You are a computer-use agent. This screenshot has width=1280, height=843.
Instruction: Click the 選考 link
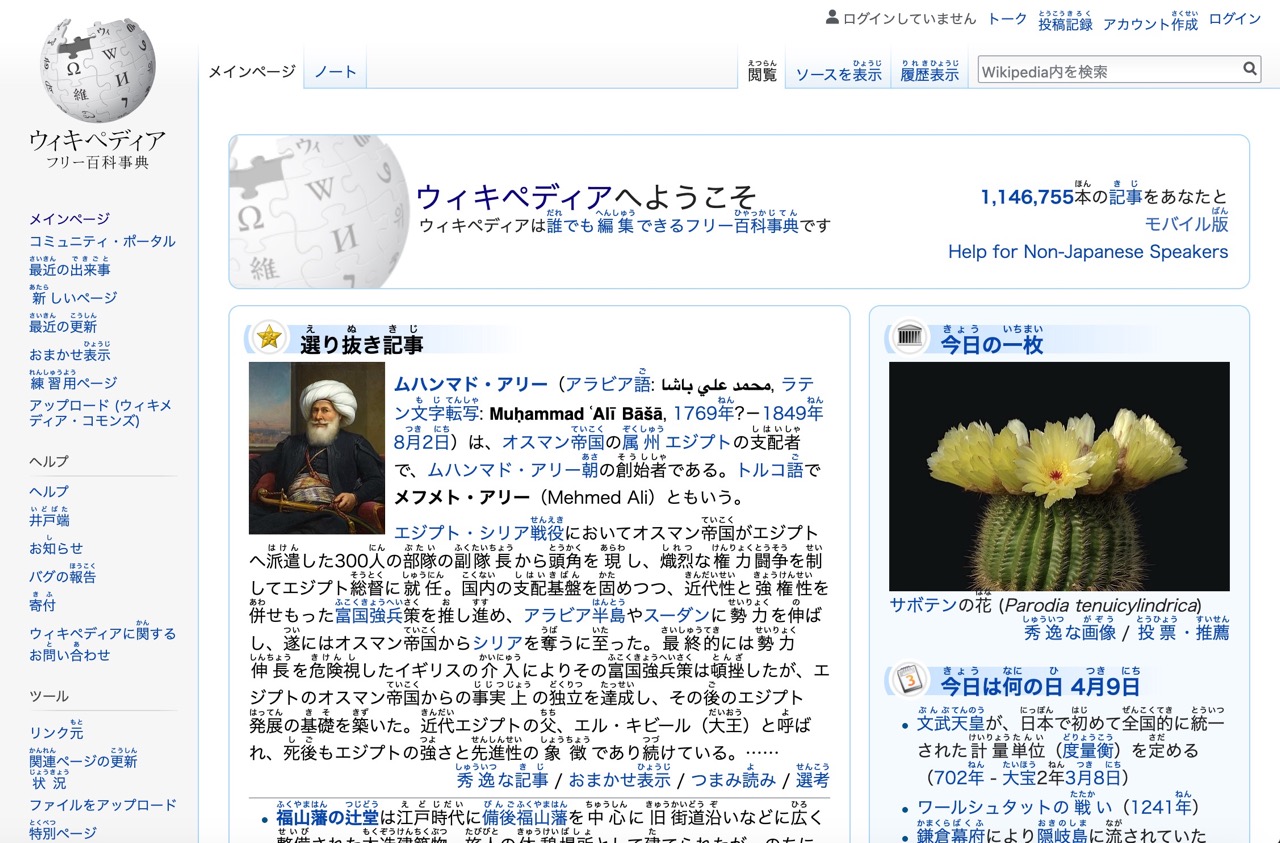point(813,776)
